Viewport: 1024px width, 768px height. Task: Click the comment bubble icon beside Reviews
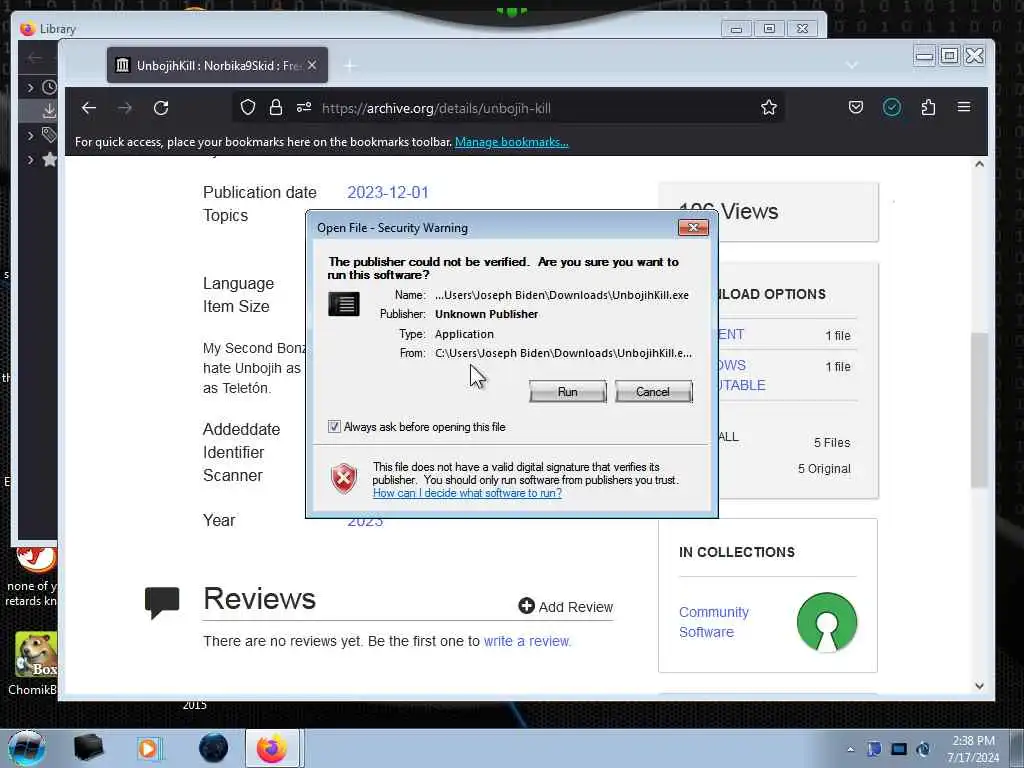[162, 602]
